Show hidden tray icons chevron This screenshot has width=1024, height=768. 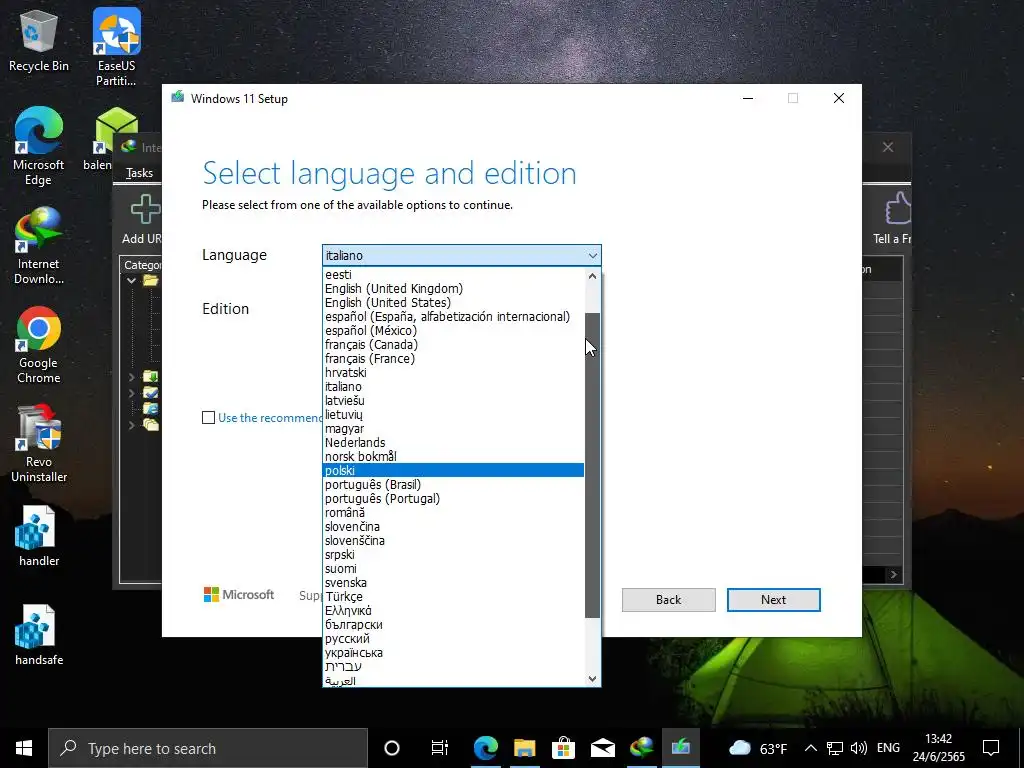tap(810, 748)
